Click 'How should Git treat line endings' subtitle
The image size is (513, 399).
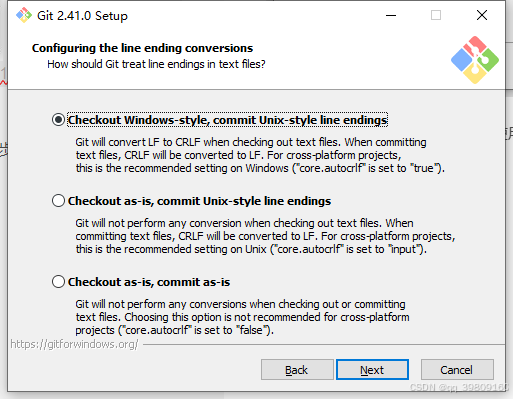156,64
